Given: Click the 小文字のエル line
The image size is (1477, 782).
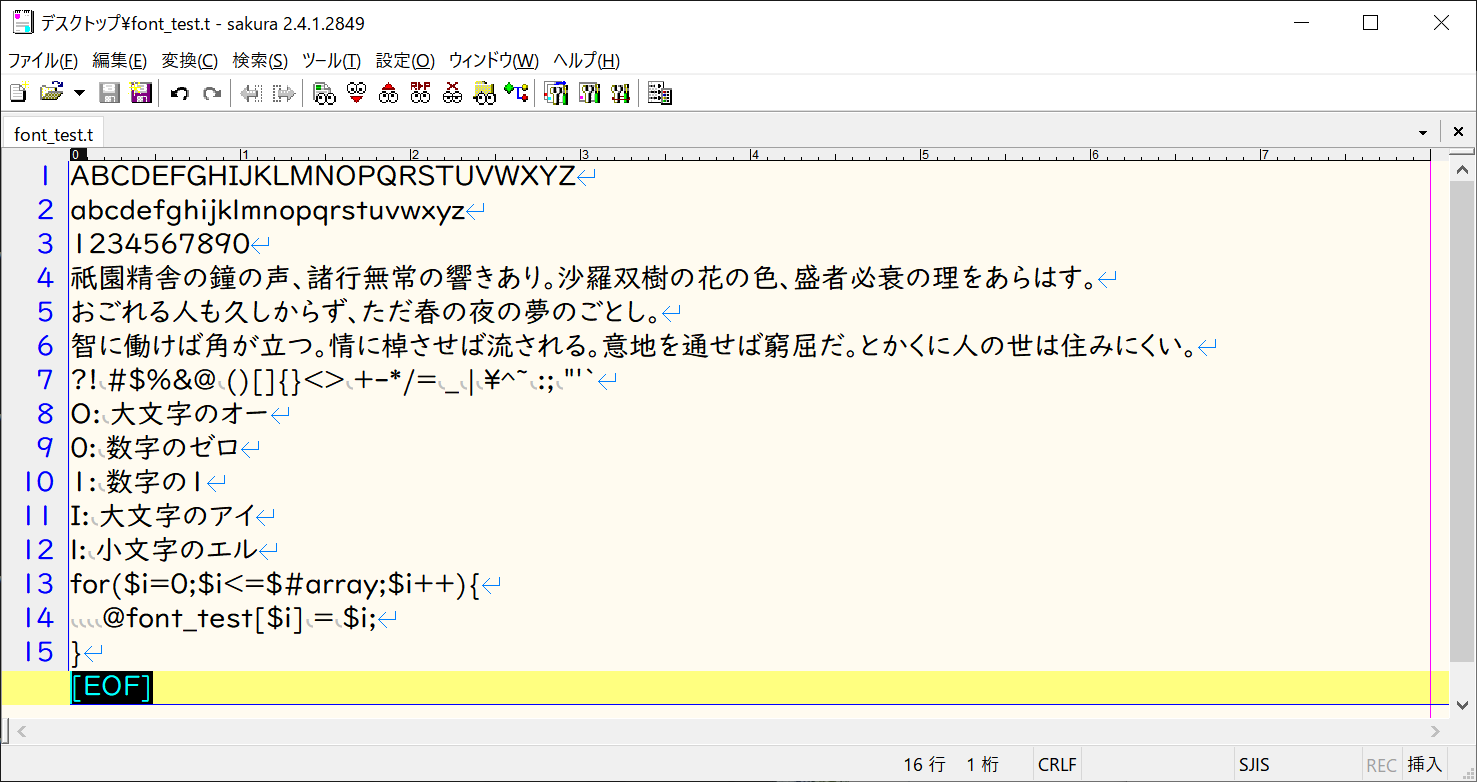Looking at the screenshot, I should point(164,549).
